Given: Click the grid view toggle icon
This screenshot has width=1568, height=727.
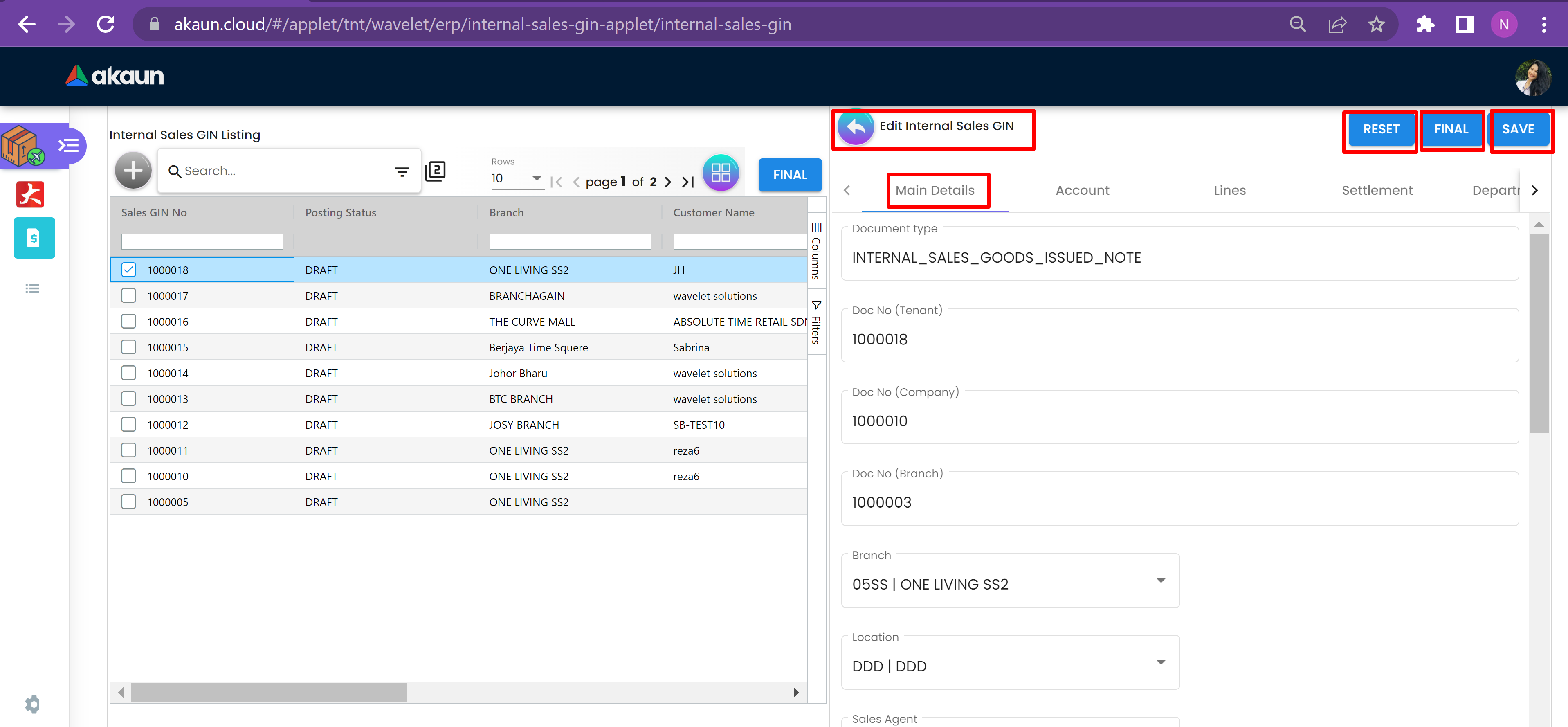Looking at the screenshot, I should click(720, 172).
